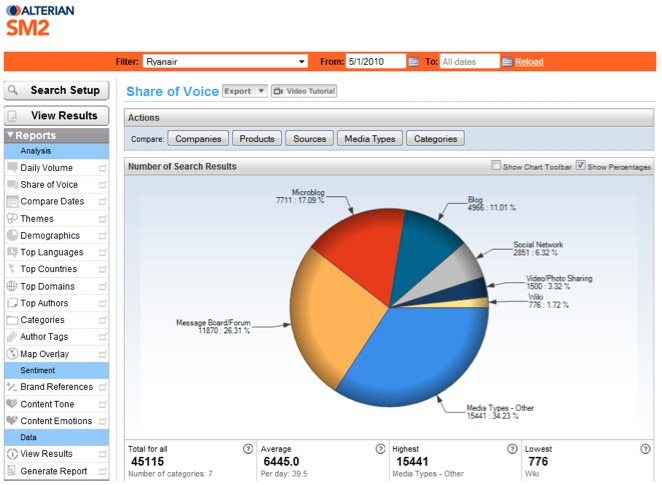Viewport: 662px width, 485px height.
Task: Click the Demographics pop-out icon
Action: [x=103, y=236]
